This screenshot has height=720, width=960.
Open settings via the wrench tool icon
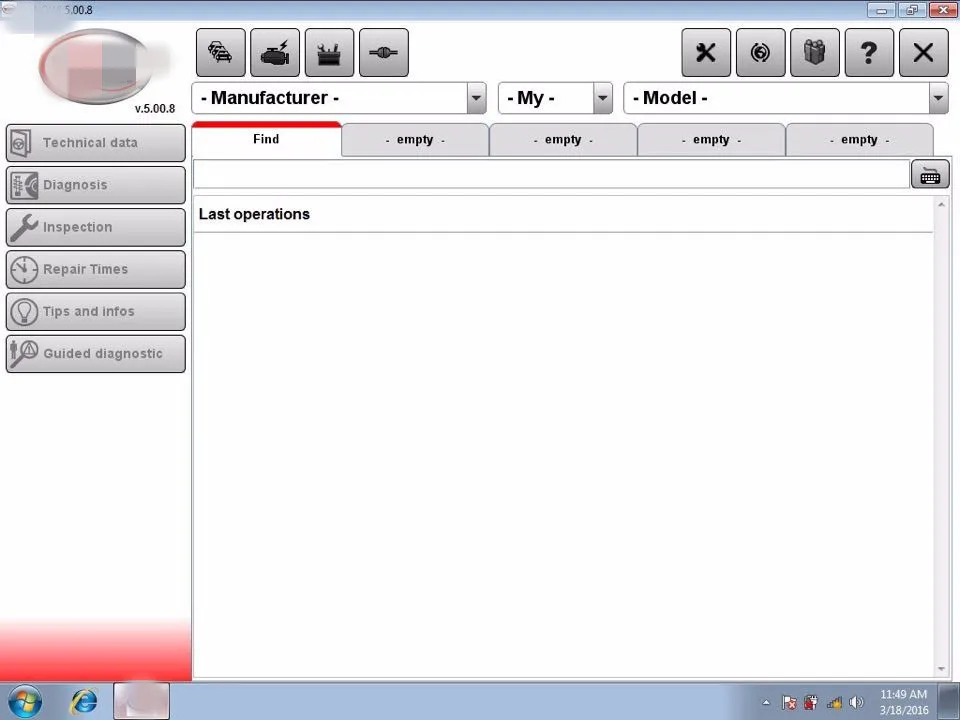click(706, 52)
